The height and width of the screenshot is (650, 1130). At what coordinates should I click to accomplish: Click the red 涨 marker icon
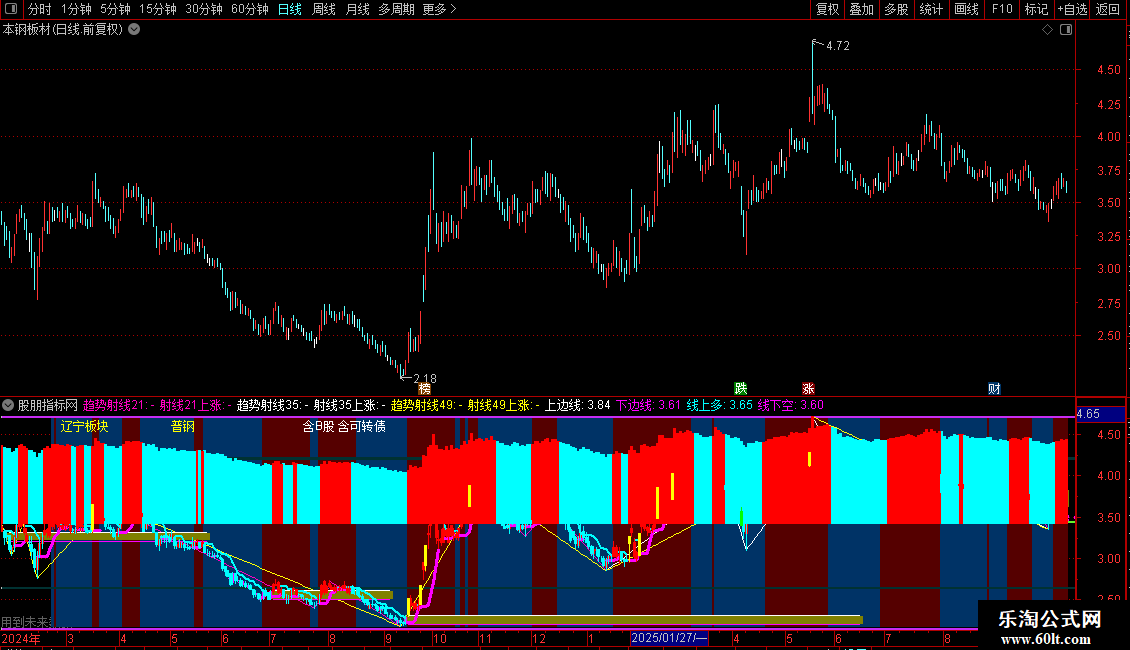pyautogui.click(x=809, y=389)
